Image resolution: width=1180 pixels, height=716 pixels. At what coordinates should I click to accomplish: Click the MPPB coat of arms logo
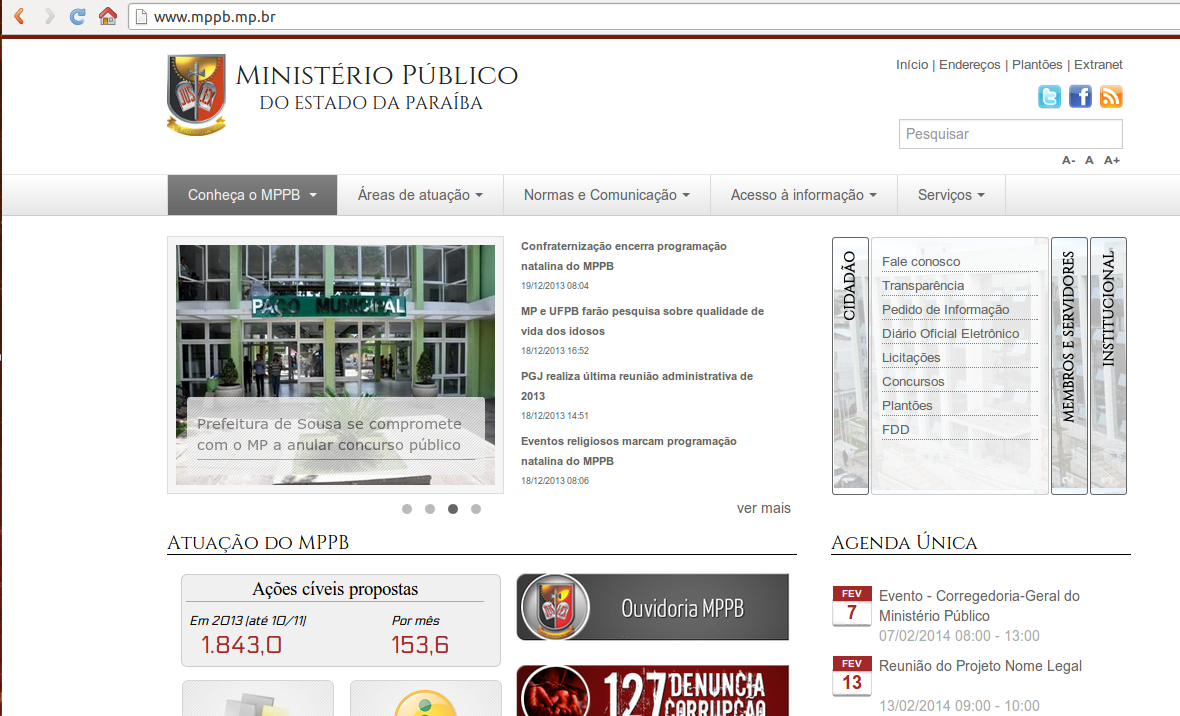click(x=196, y=94)
